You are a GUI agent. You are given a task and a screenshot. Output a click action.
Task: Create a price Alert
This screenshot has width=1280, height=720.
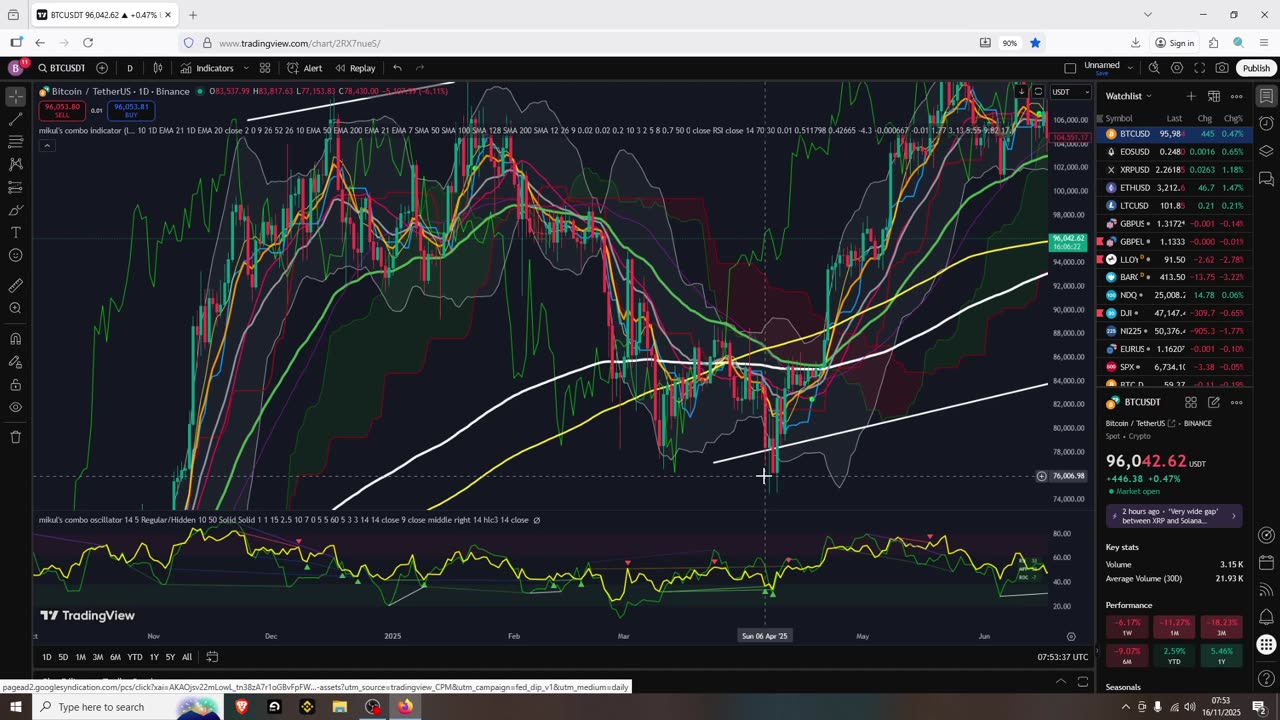click(304, 68)
